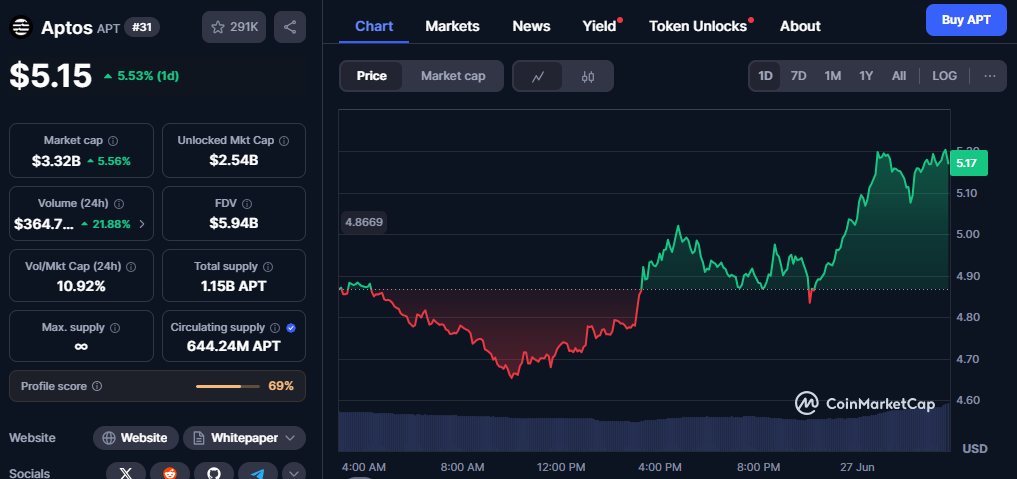Open the Aptos Website link
The height and width of the screenshot is (479, 1017).
[135, 438]
